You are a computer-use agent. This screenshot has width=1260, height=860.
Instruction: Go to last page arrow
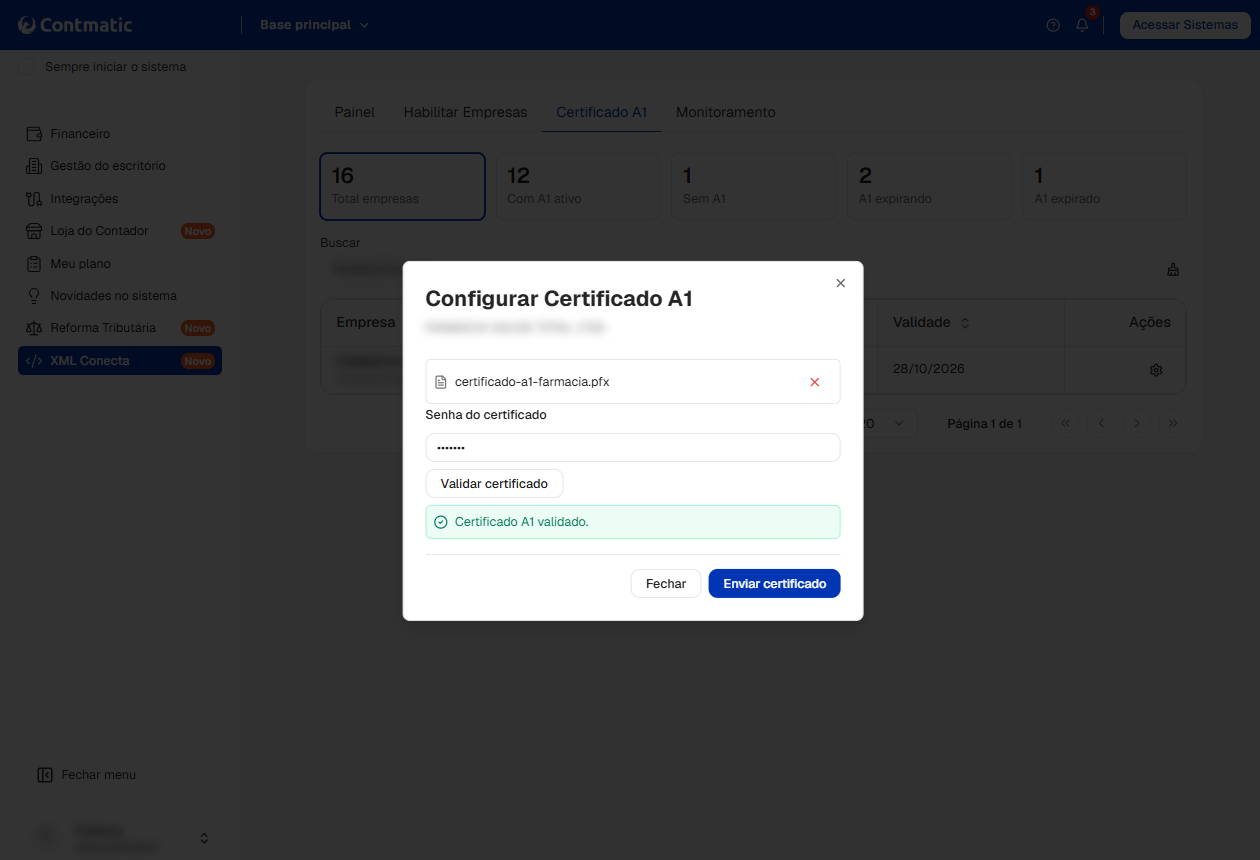coord(1173,424)
